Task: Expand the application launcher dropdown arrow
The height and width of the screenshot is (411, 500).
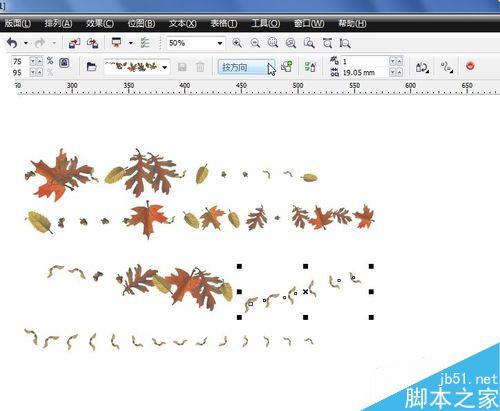Action: point(131,43)
